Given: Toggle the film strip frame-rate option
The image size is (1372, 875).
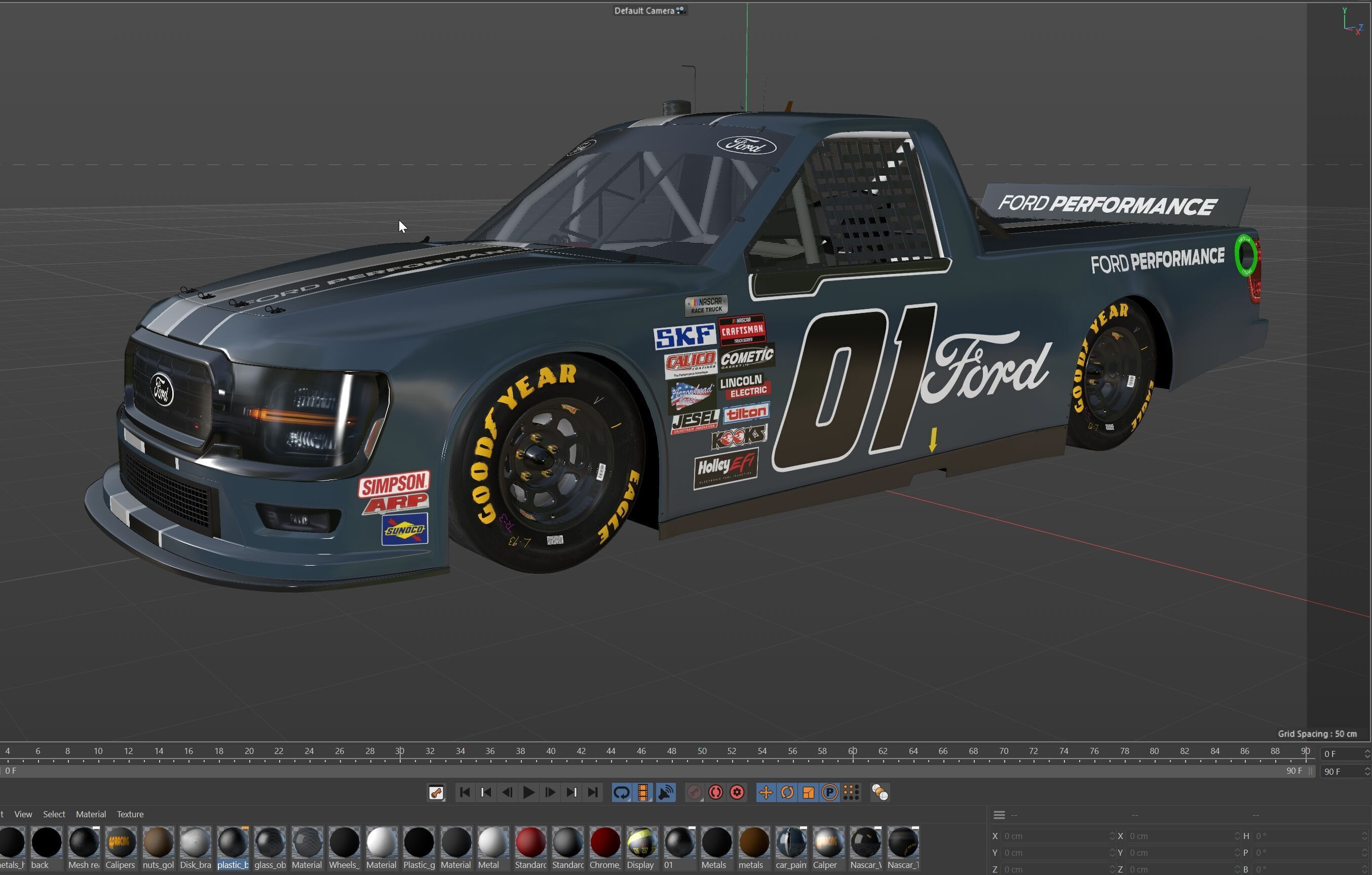Looking at the screenshot, I should point(643,792).
